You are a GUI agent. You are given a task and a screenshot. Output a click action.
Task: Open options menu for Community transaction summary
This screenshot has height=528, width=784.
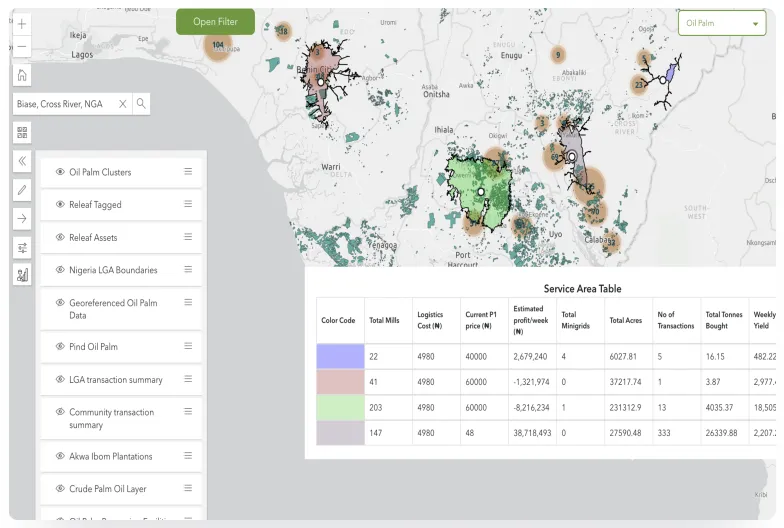click(188, 411)
